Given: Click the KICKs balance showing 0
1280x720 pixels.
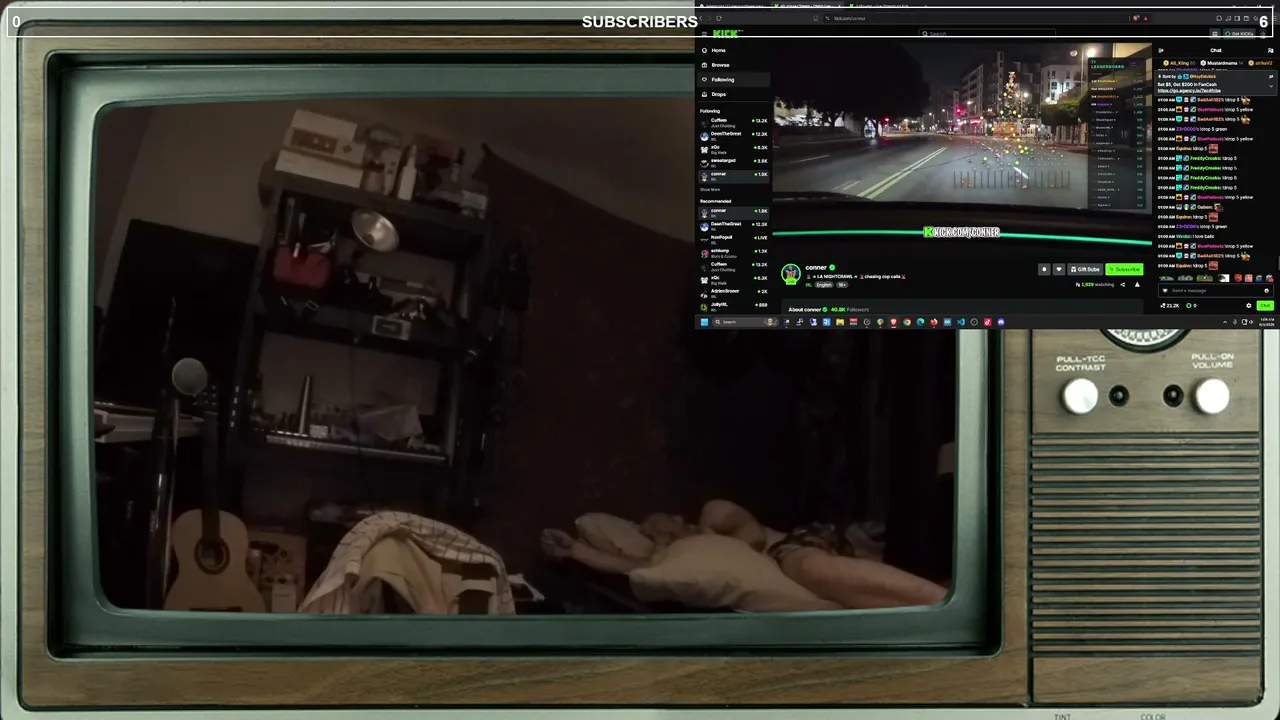Looking at the screenshot, I should click(x=1191, y=306).
